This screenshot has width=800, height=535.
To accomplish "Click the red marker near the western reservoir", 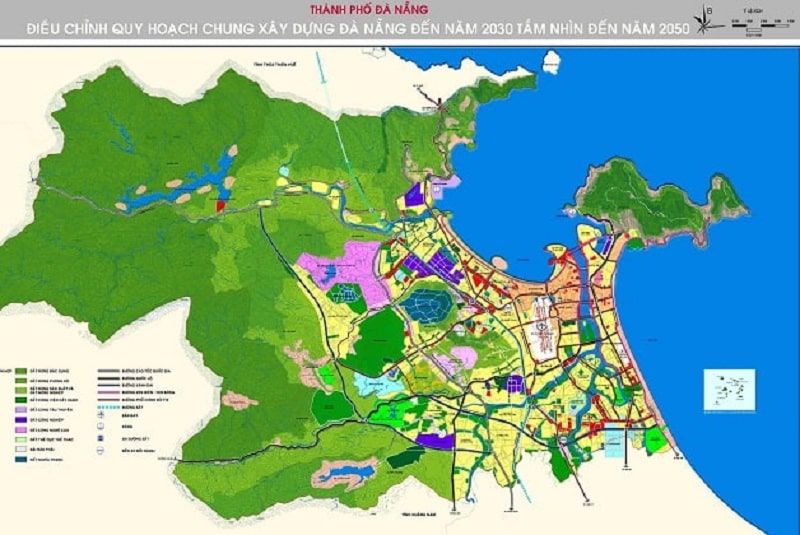I will [220, 206].
